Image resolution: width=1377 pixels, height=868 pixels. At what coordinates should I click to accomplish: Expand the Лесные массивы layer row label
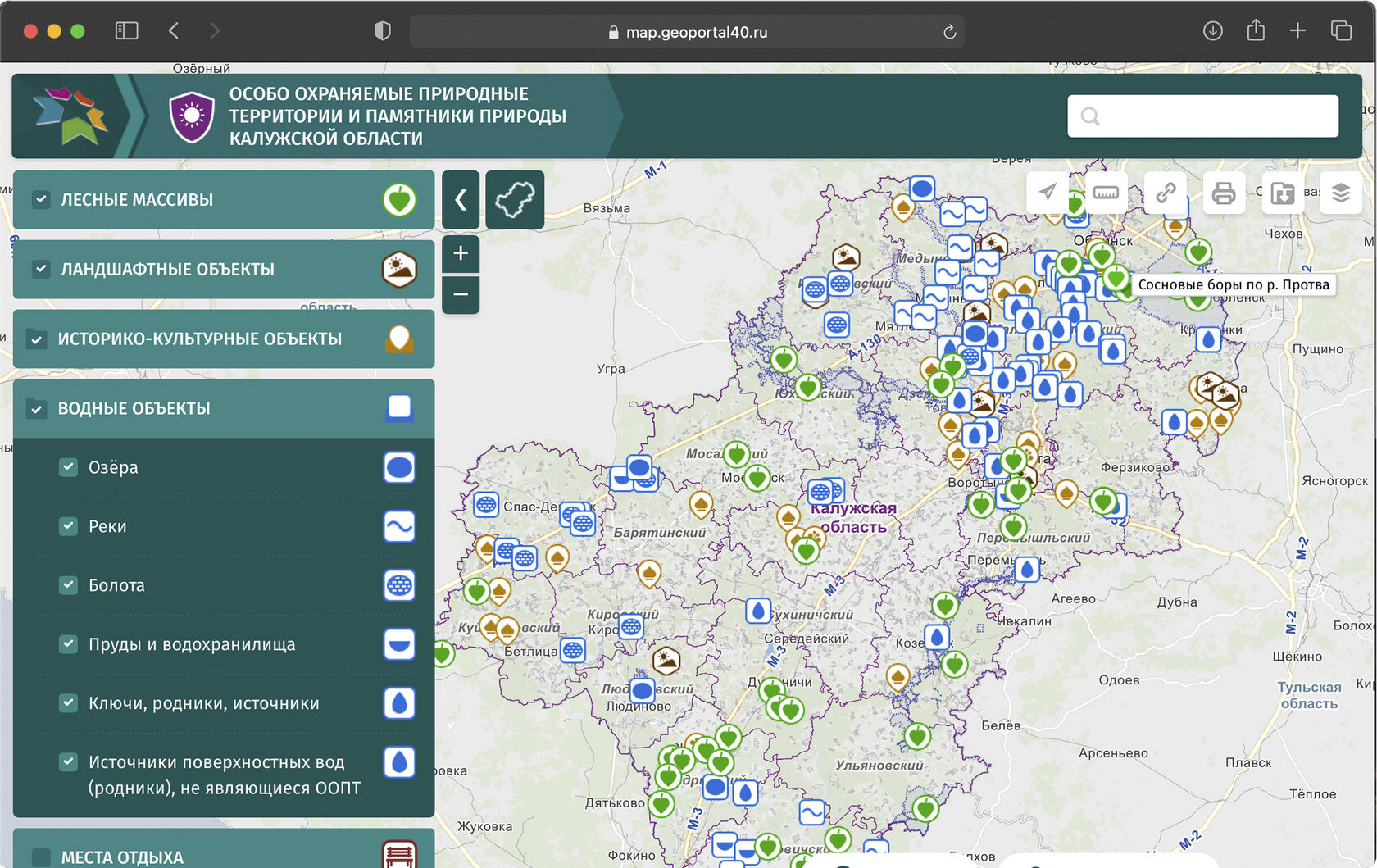137,200
